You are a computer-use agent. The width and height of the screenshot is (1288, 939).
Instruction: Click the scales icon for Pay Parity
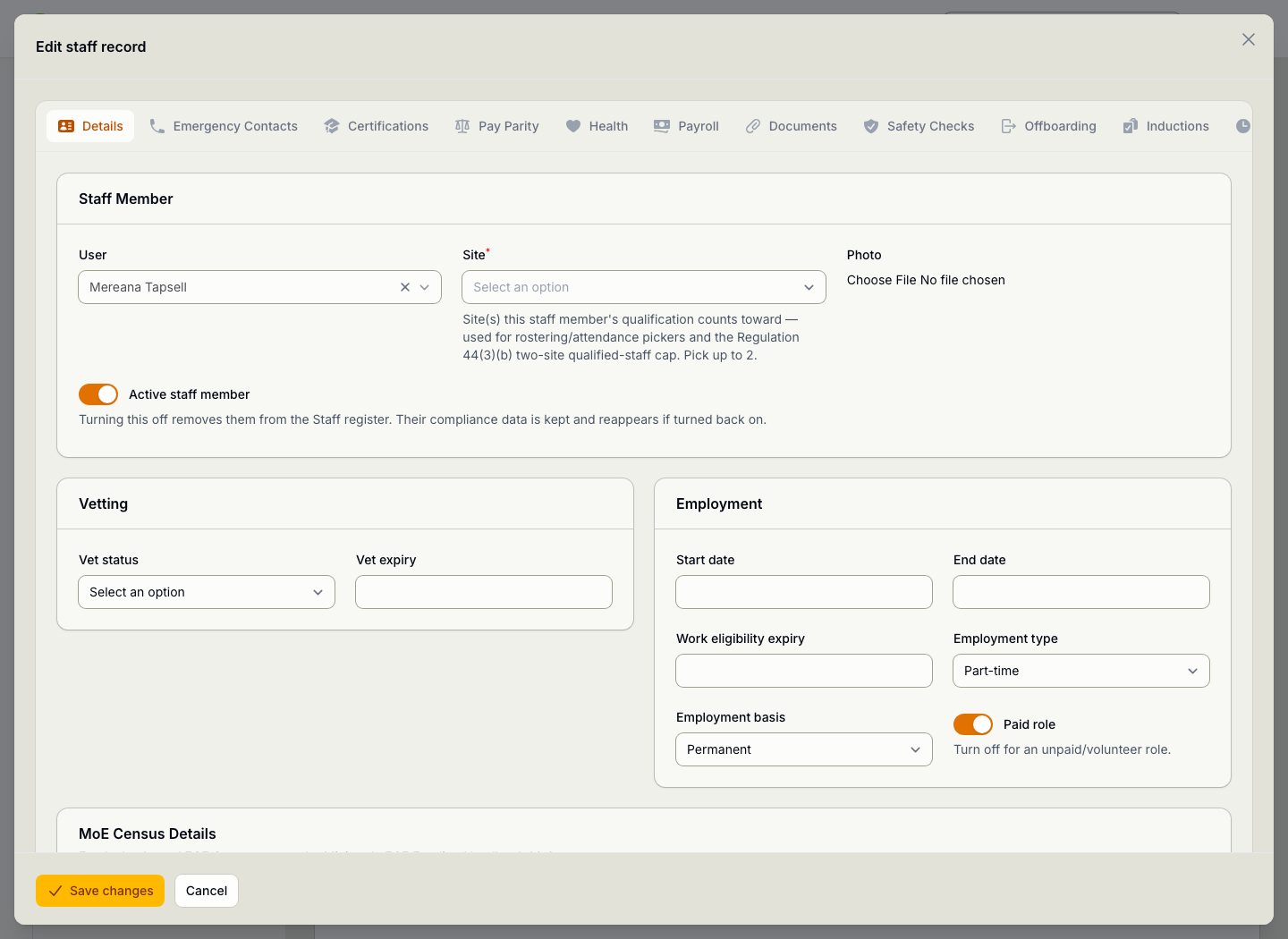(x=462, y=126)
